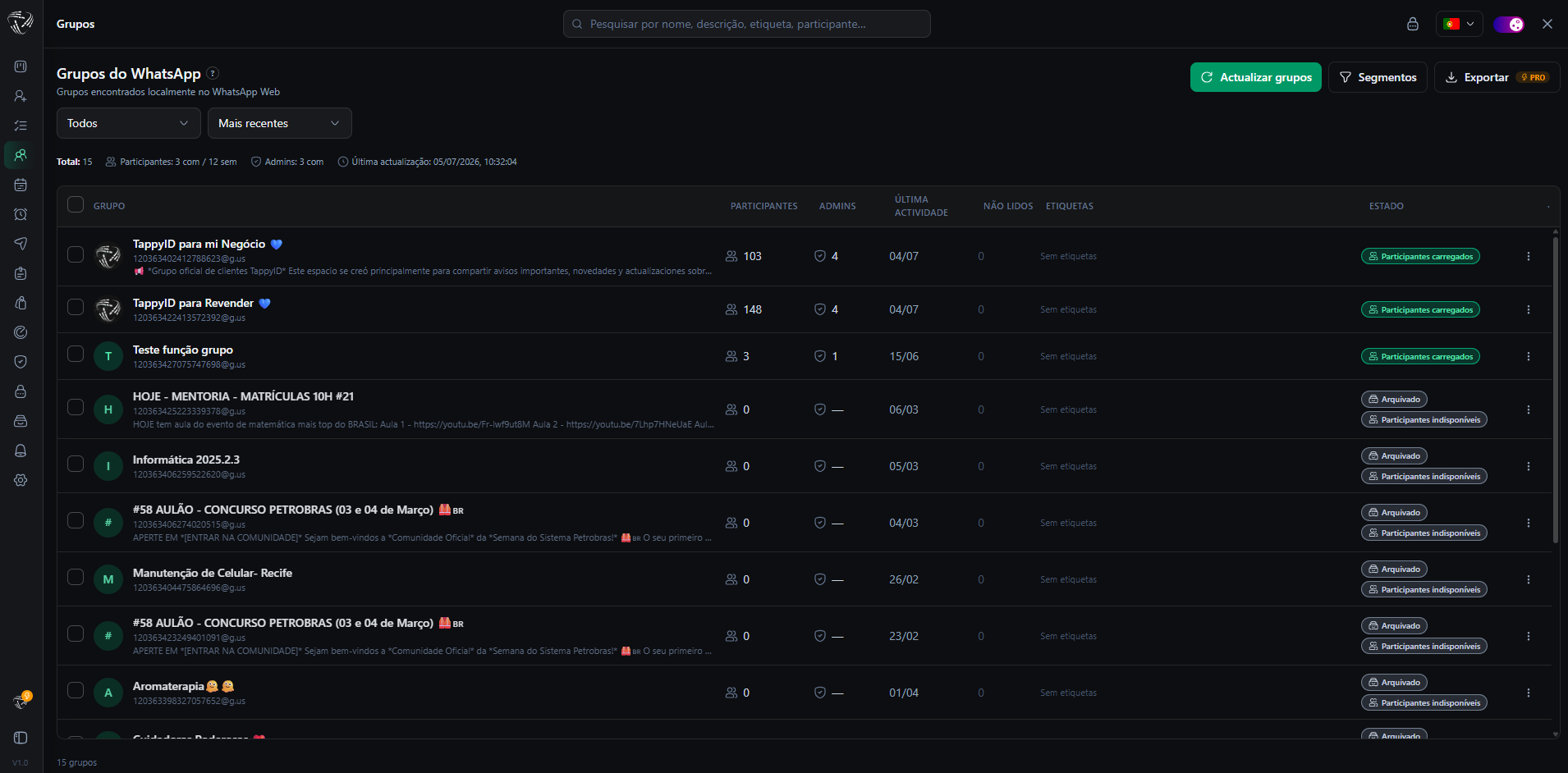
Task: Open the shield check sidebar icon
Action: [21, 362]
